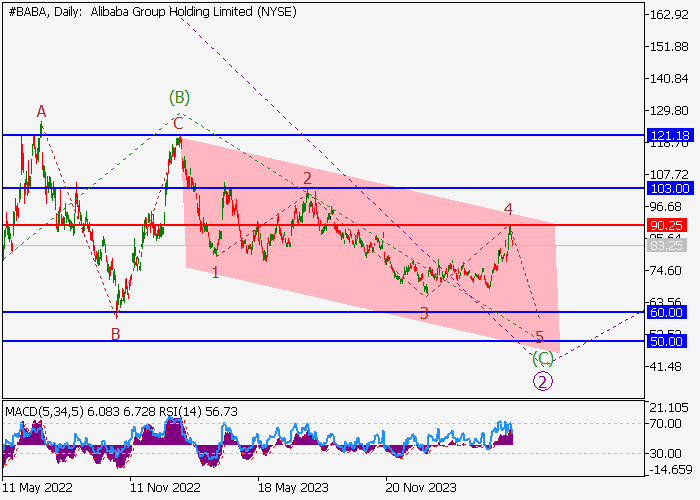
Task: Click the 21.105 MACD scale value
Action: coord(670,408)
